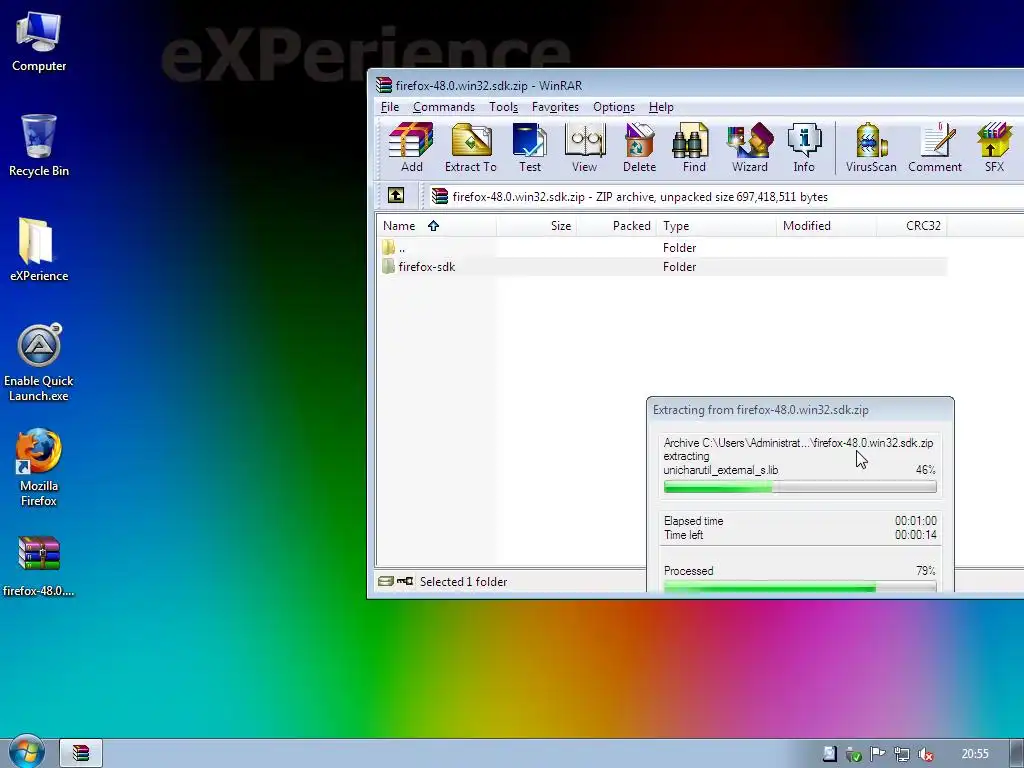Click the 'Elapsed time' label

(693, 521)
